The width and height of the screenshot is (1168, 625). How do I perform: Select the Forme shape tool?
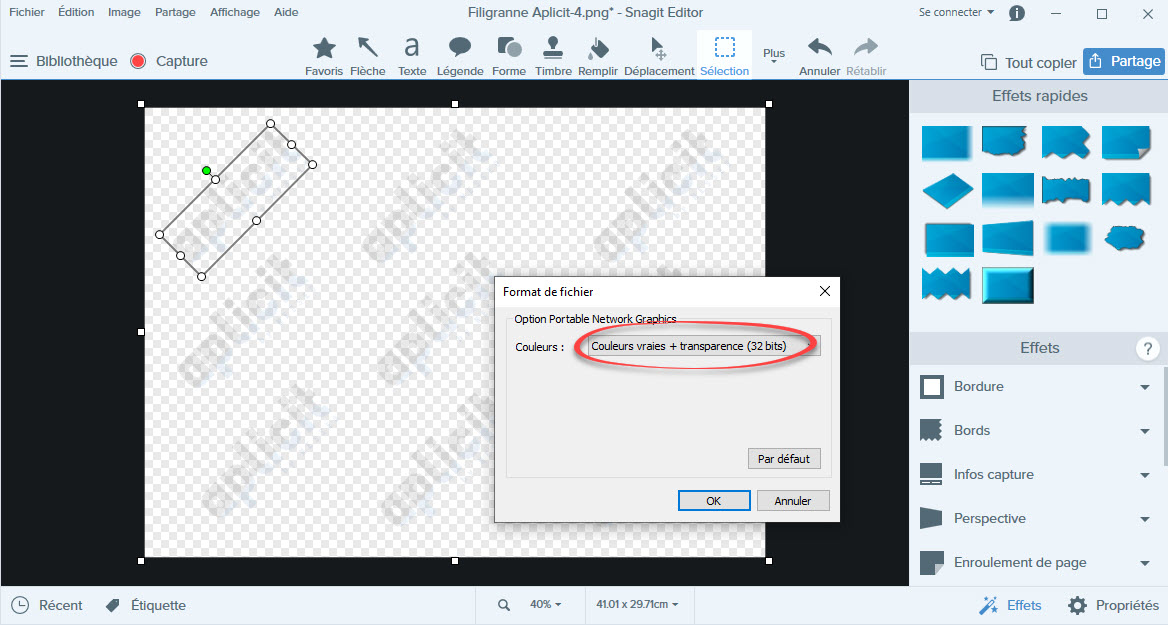[509, 57]
